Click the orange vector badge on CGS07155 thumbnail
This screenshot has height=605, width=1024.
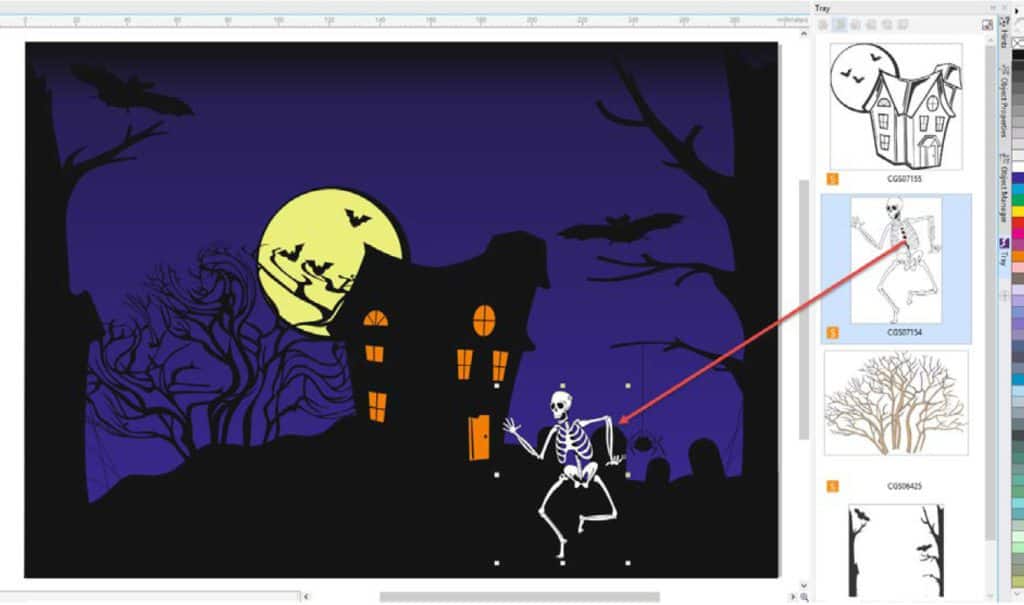pyautogui.click(x=832, y=179)
